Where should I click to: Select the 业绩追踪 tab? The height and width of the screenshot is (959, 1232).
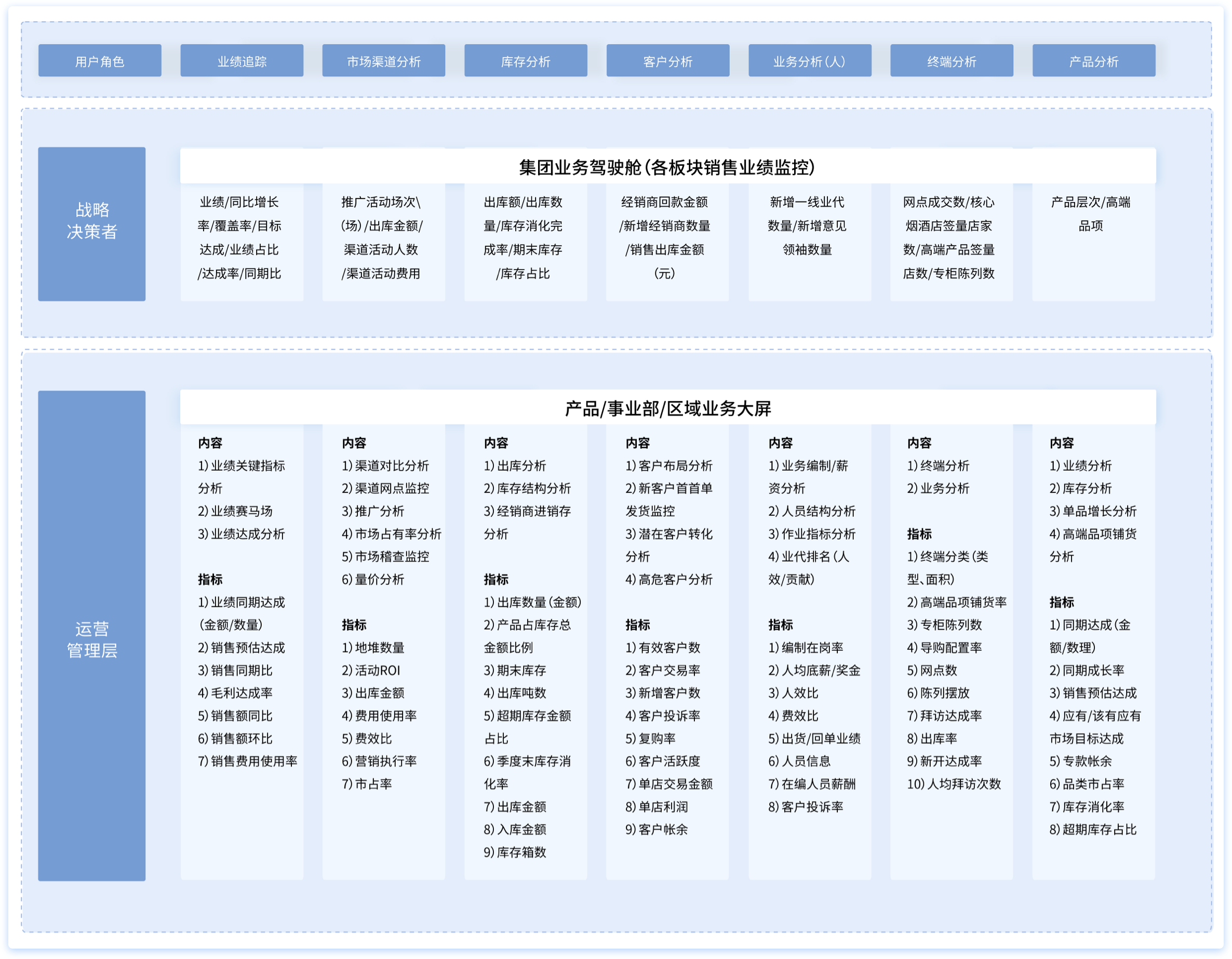(242, 61)
